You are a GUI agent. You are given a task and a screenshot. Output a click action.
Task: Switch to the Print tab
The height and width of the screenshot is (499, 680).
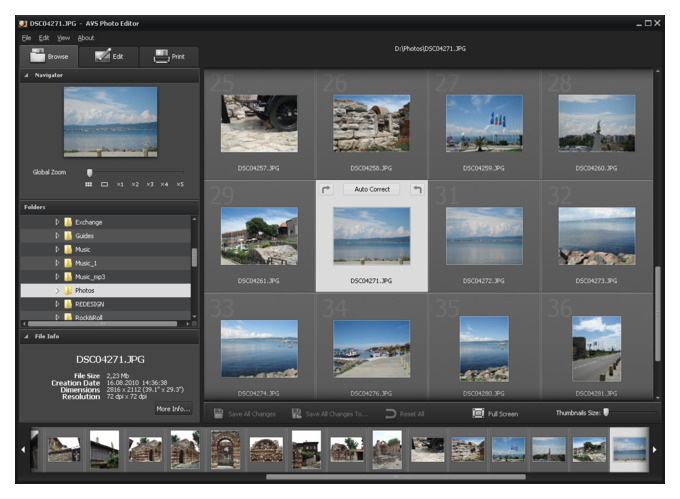click(x=169, y=56)
